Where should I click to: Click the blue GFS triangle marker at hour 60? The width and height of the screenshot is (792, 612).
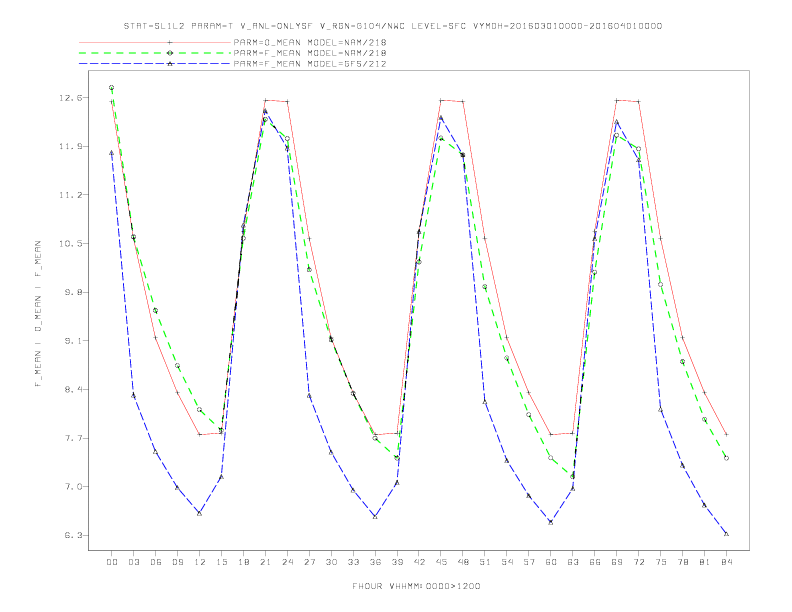(x=551, y=522)
